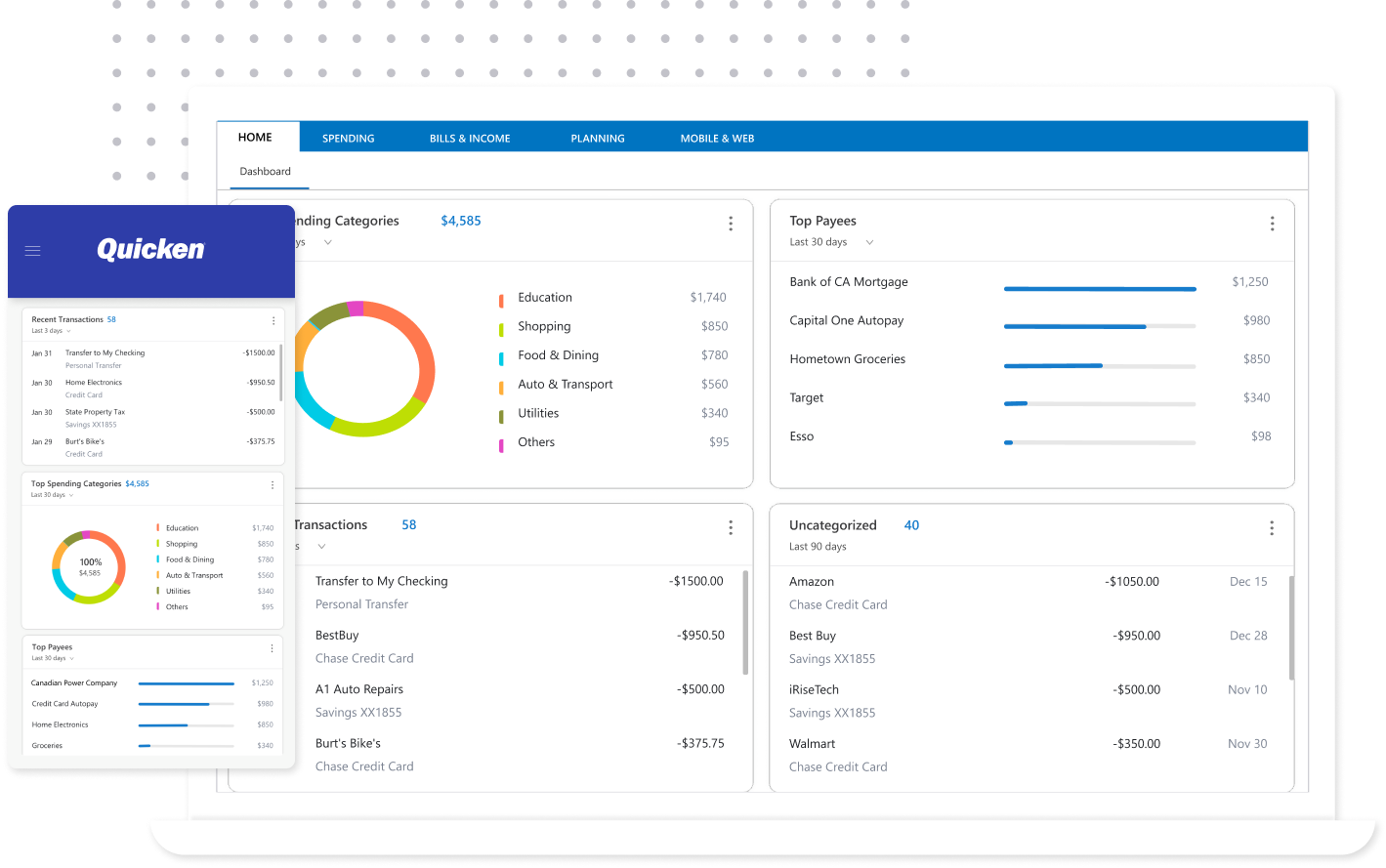The width and height of the screenshot is (1386, 868).
Task: Click the $4,585 total in desktop Spending Categories
Action: [x=461, y=221]
